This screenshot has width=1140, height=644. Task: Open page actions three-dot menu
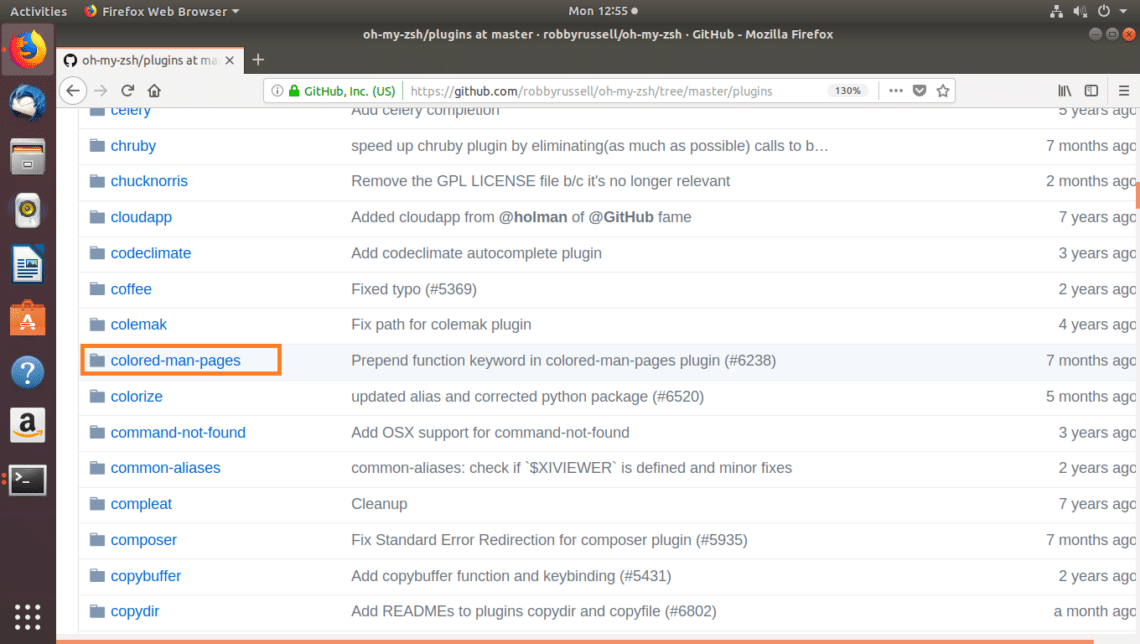895,91
